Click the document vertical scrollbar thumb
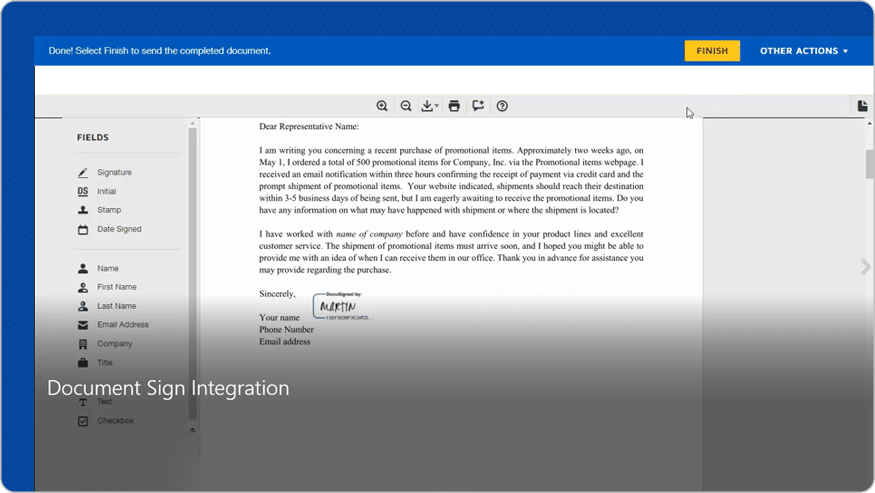This screenshot has width=875, height=493. 869,164
